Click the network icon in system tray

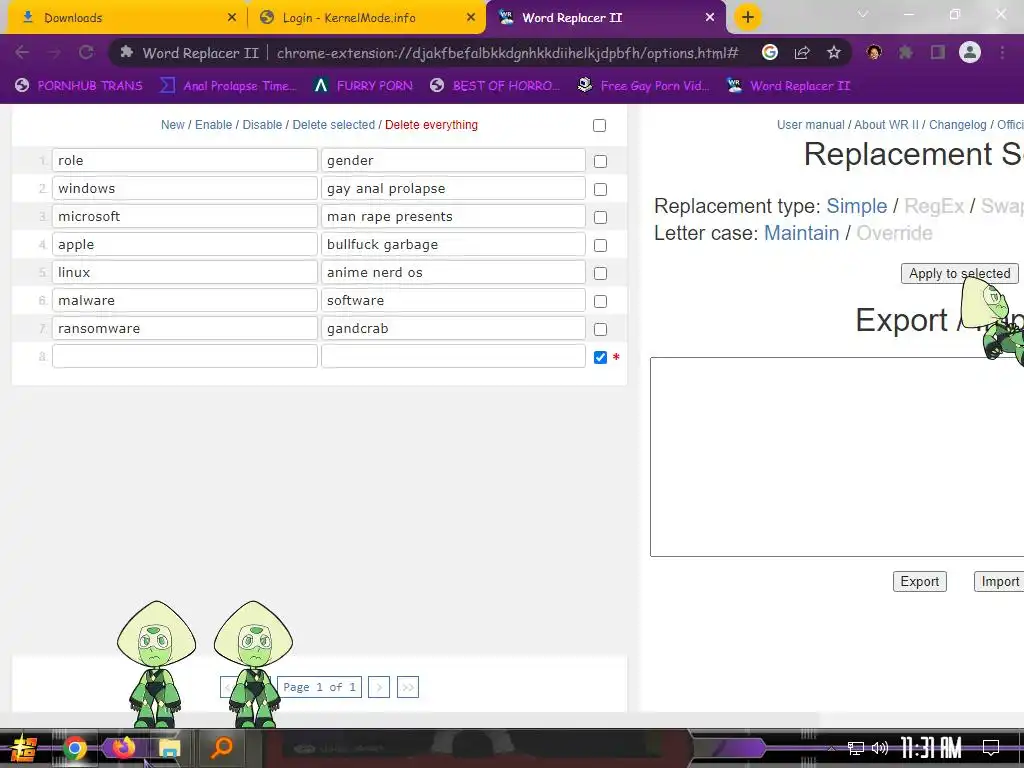(856, 748)
